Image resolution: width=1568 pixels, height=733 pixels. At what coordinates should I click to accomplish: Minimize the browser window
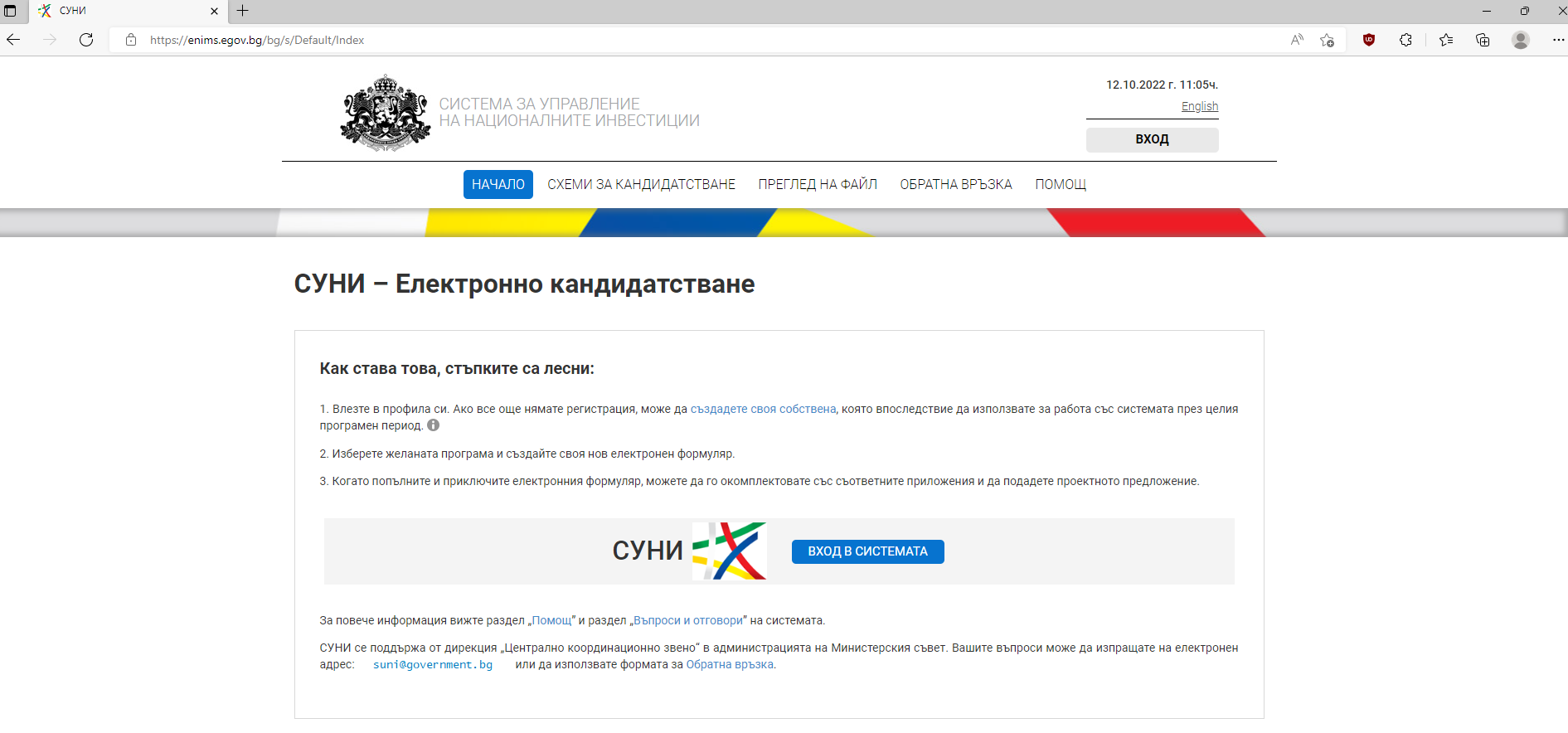point(1487,11)
